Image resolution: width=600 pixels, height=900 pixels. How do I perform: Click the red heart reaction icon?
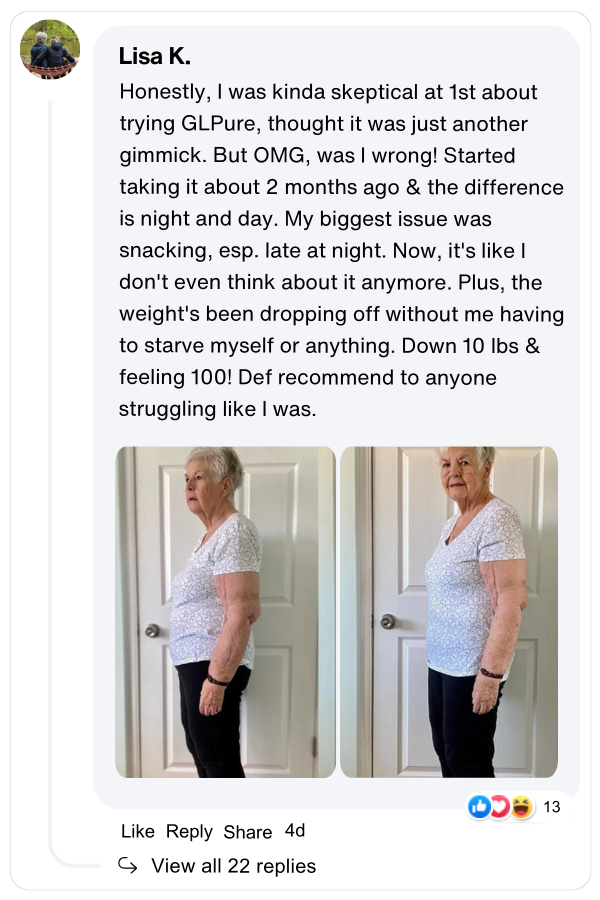click(500, 807)
